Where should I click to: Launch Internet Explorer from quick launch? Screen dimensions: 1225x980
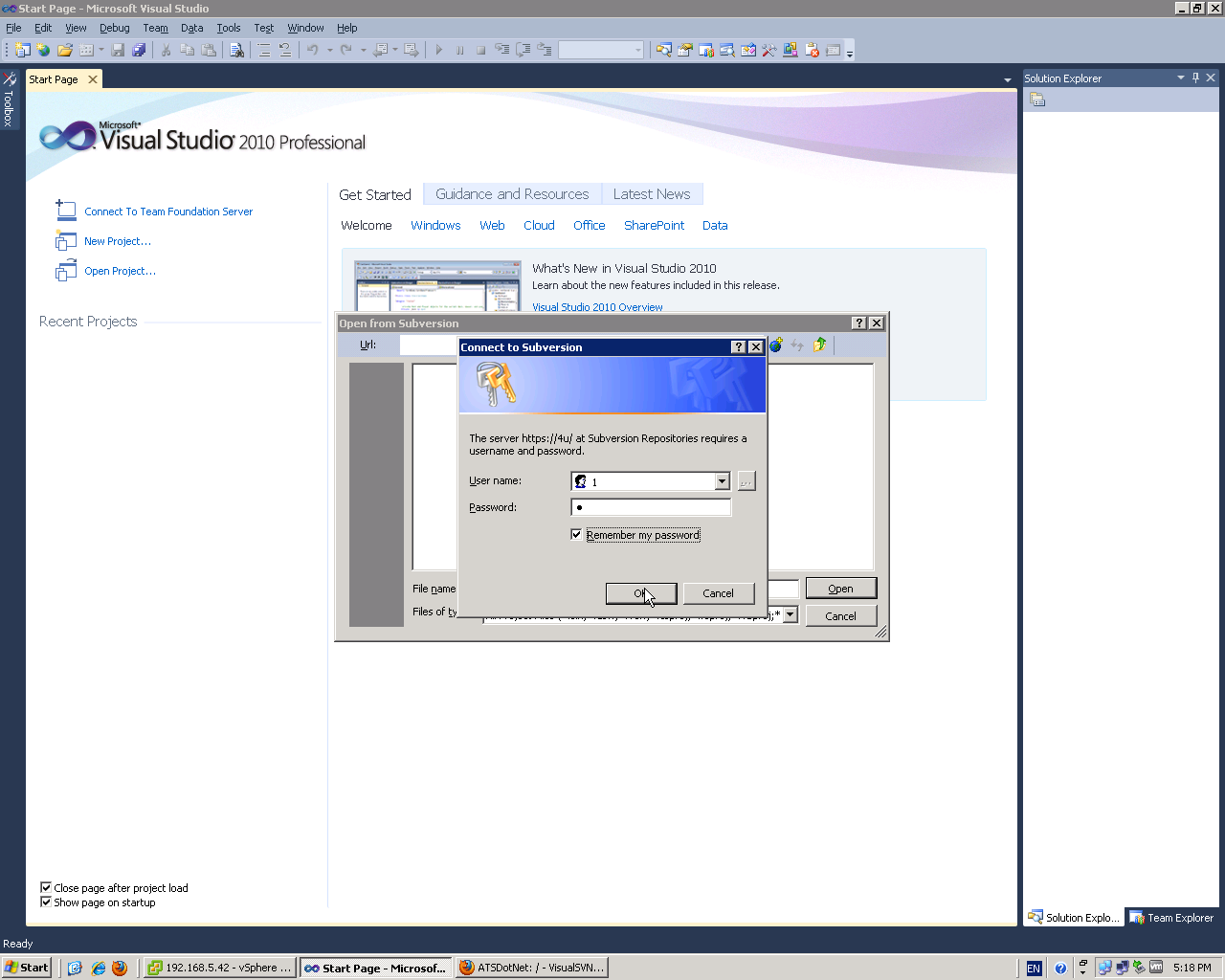98,968
